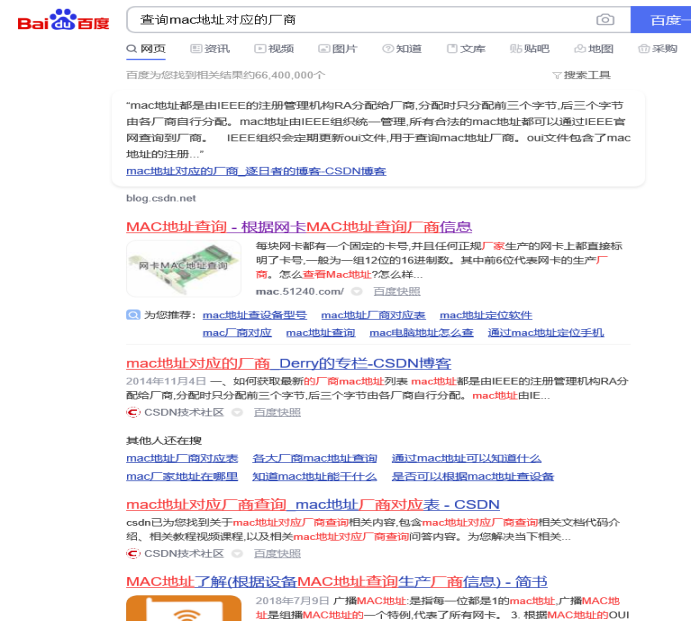Screen dimensions: 692x621
Task: Open related search mac厂家地址在哪里
Action: [x=182, y=476]
